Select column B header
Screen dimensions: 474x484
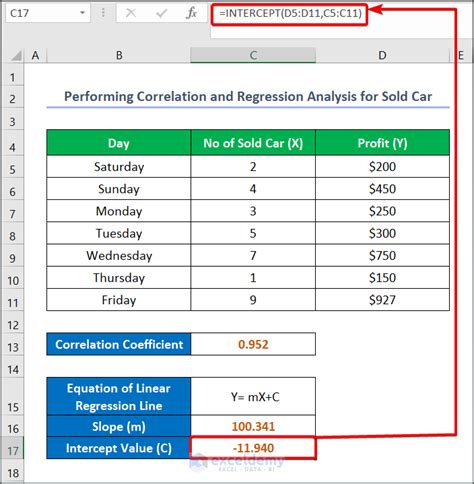click(x=119, y=55)
